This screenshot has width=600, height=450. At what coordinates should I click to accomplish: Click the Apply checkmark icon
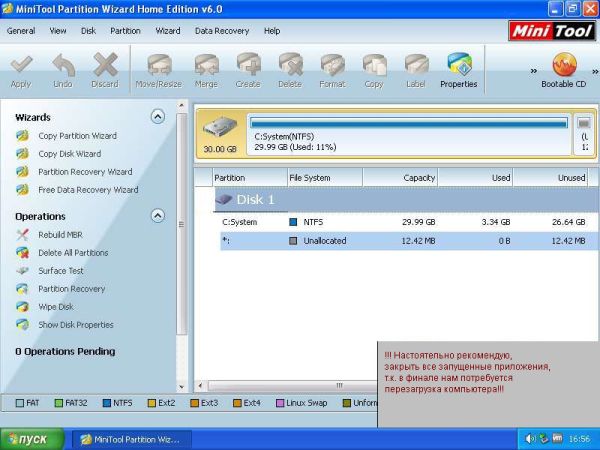pyautogui.click(x=21, y=65)
